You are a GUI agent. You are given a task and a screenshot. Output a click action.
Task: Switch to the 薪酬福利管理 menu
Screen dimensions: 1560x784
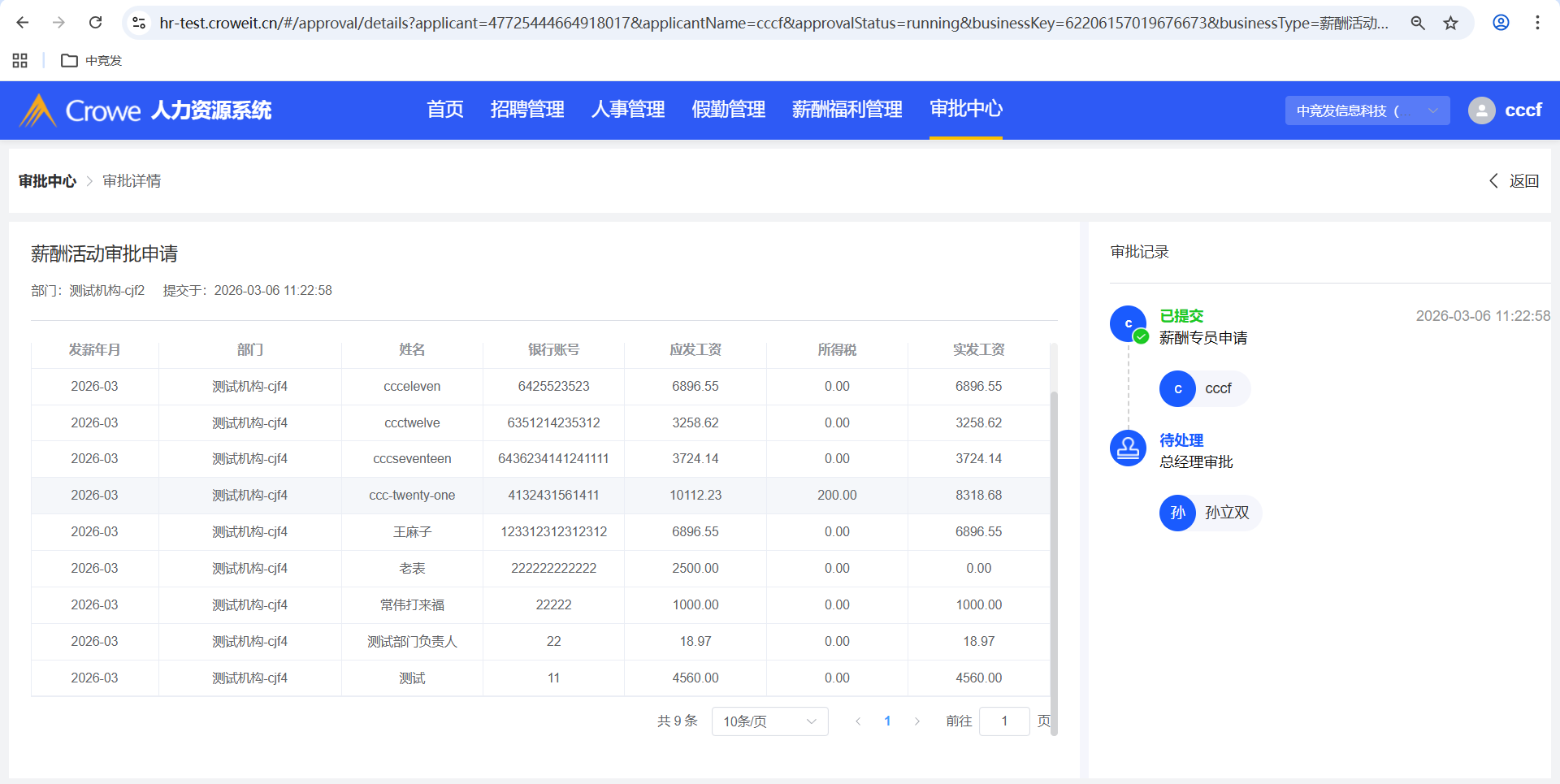pyautogui.click(x=847, y=110)
